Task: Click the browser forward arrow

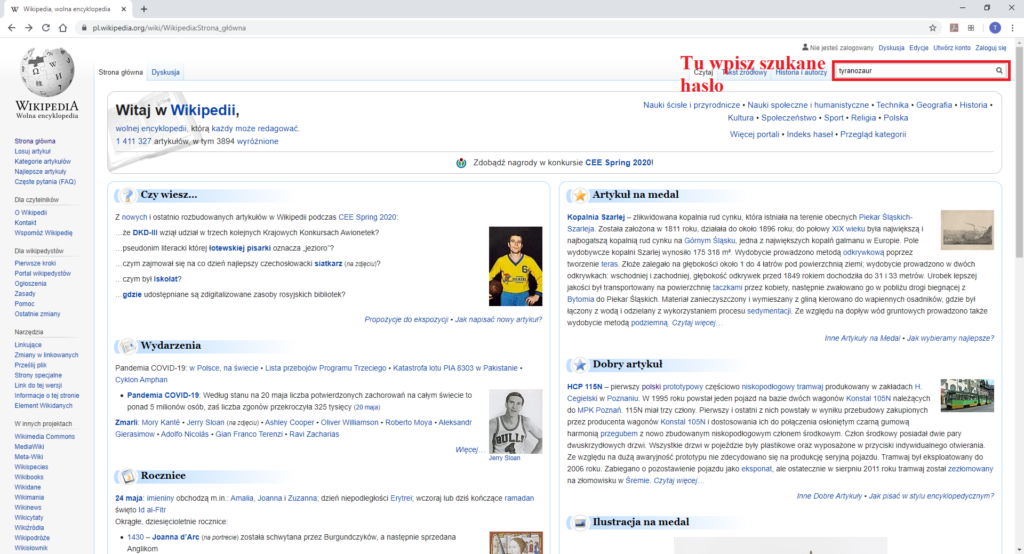Action: click(x=29, y=28)
